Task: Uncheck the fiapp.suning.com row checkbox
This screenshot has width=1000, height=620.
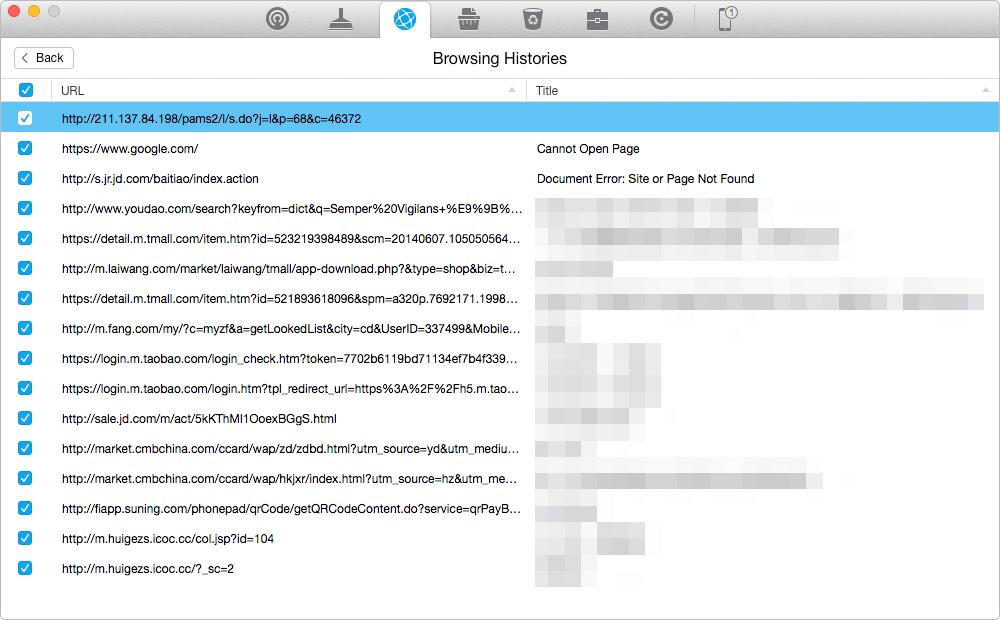Action: [25, 508]
